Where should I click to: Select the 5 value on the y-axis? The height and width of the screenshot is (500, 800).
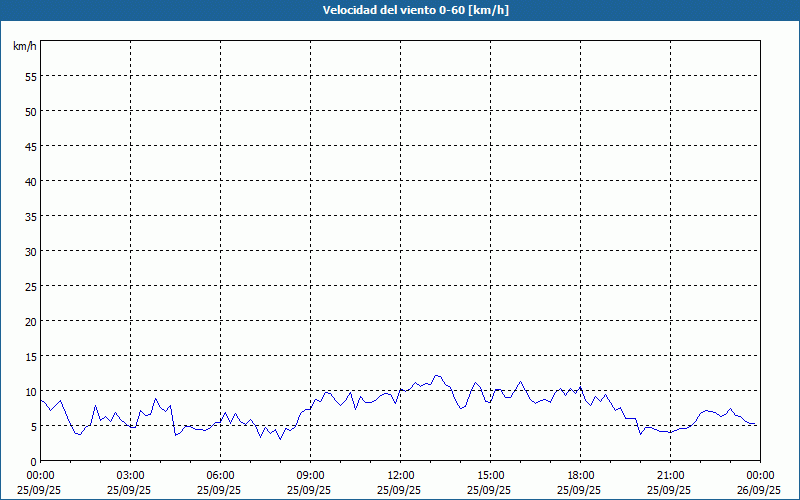33,426
